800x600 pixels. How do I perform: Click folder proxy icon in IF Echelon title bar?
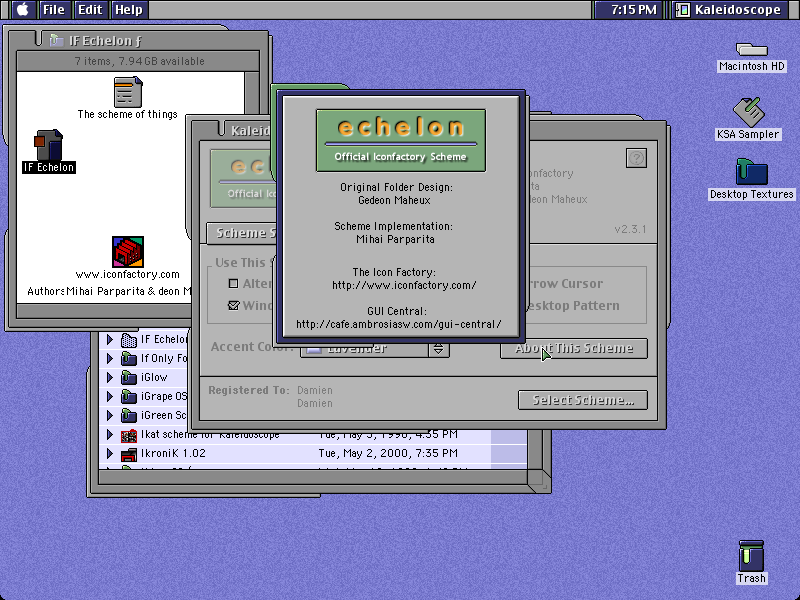click(56, 40)
